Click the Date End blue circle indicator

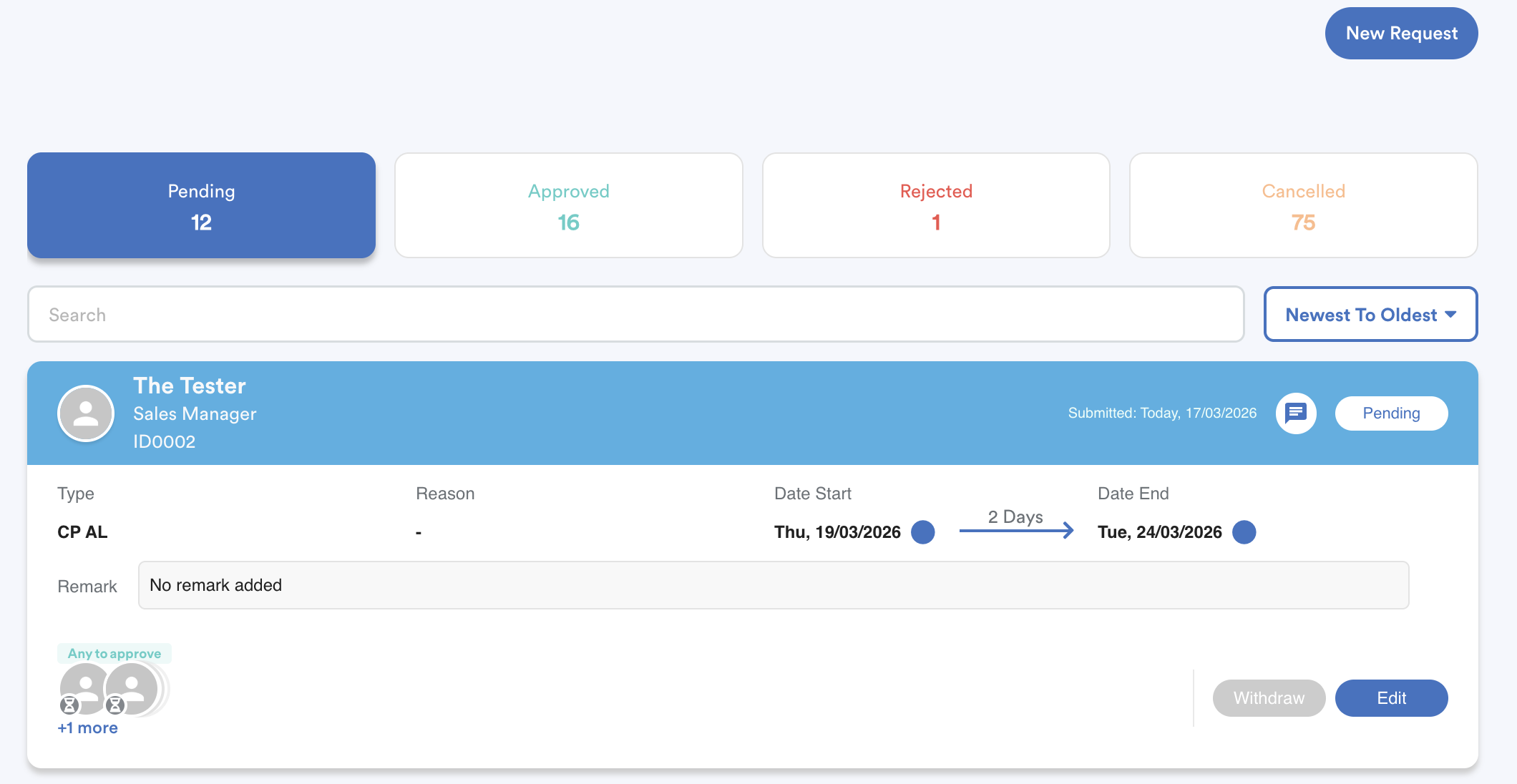tap(1244, 532)
